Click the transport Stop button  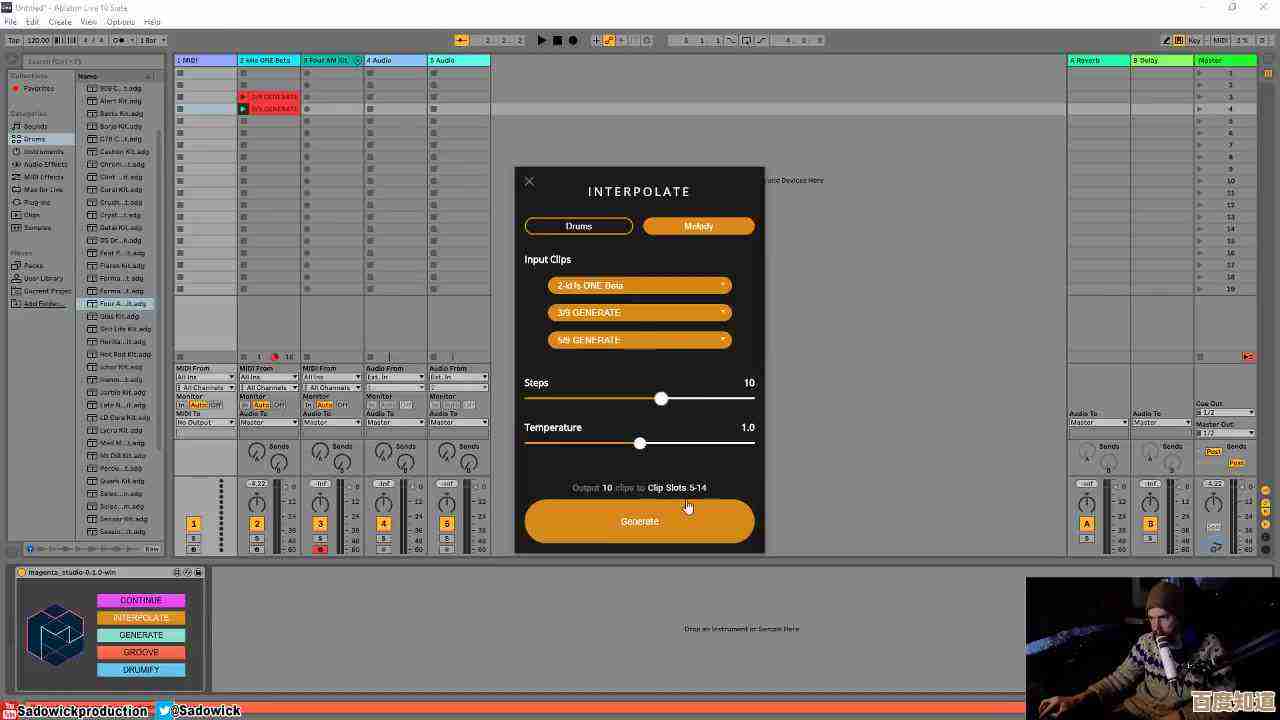coord(557,40)
